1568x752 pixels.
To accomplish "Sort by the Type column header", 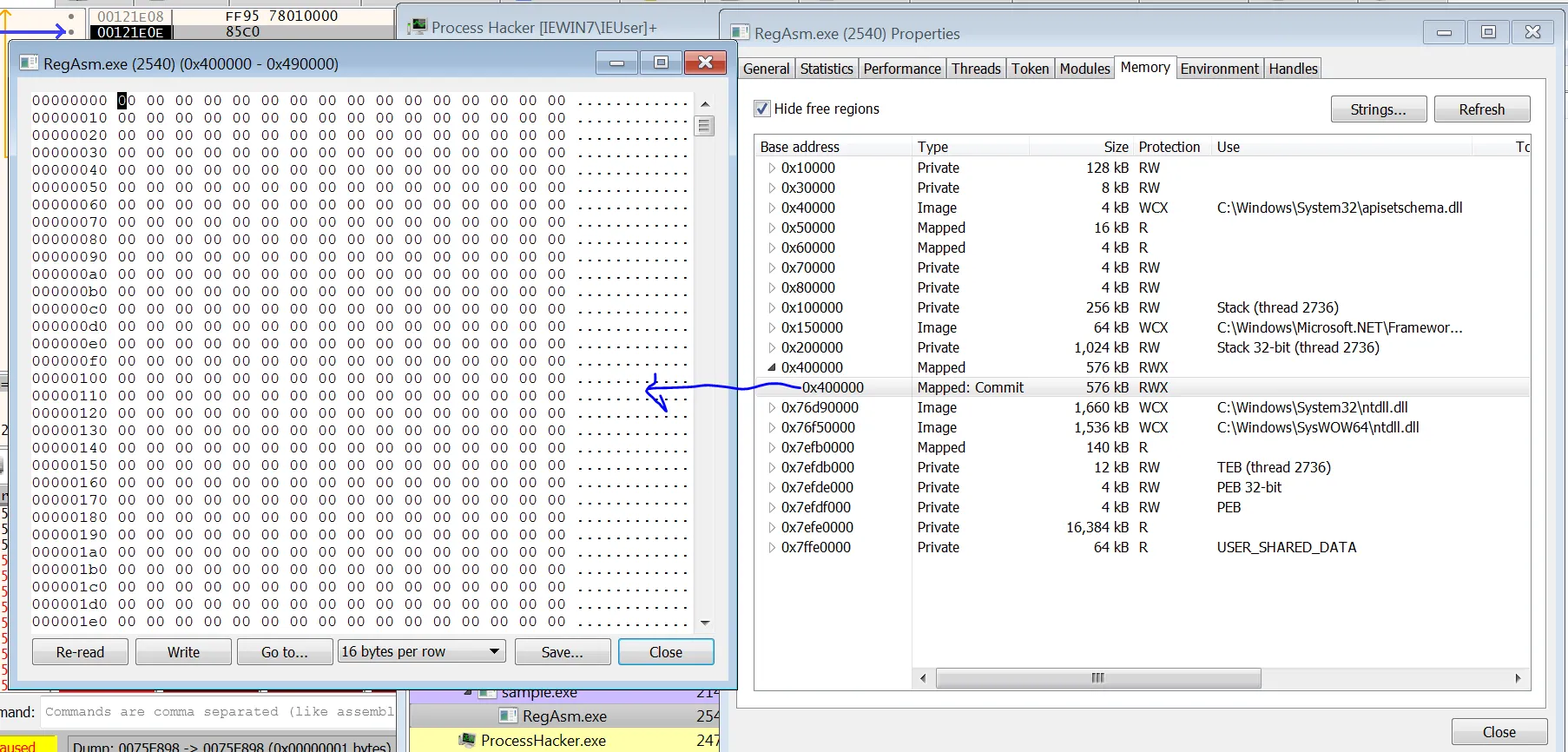I will coord(971,147).
